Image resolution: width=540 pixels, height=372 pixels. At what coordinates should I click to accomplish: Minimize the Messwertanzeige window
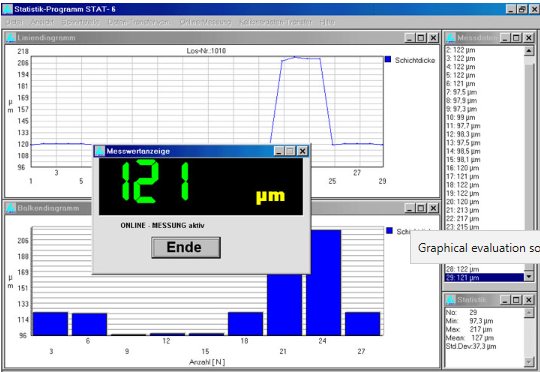[x=279, y=151]
